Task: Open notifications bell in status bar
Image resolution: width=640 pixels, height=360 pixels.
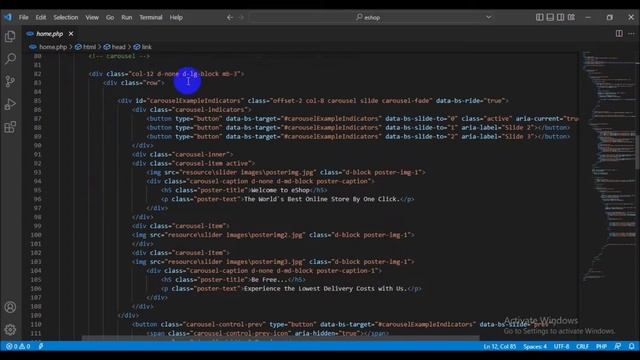Action: click(631, 346)
